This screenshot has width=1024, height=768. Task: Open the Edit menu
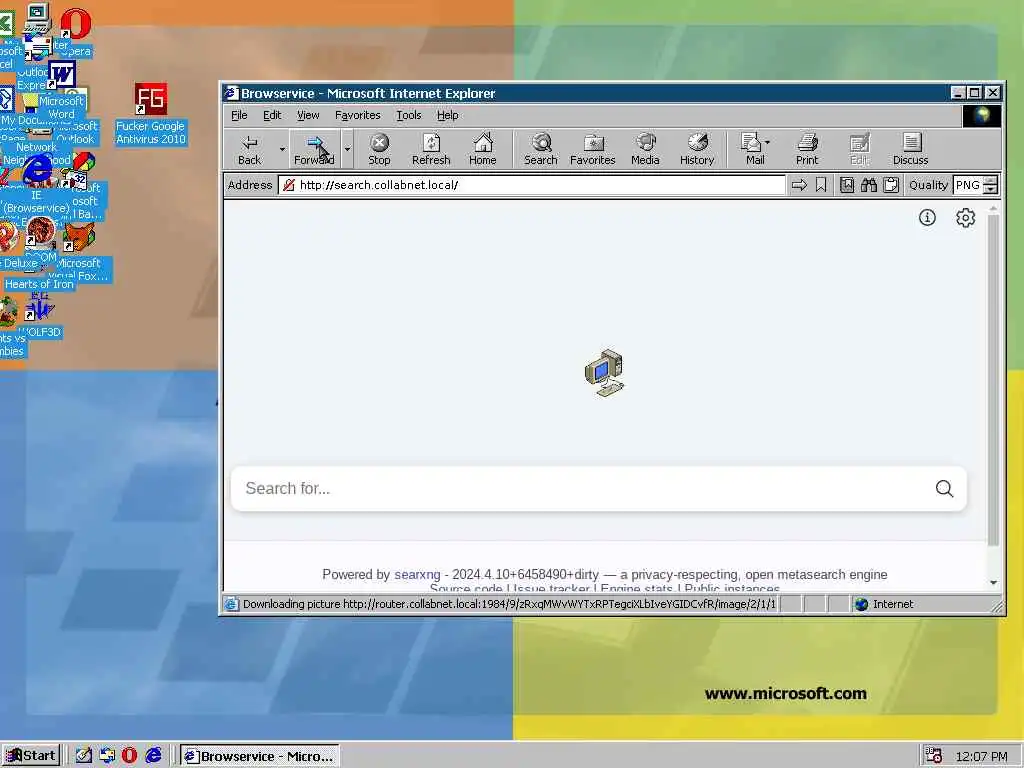272,116
